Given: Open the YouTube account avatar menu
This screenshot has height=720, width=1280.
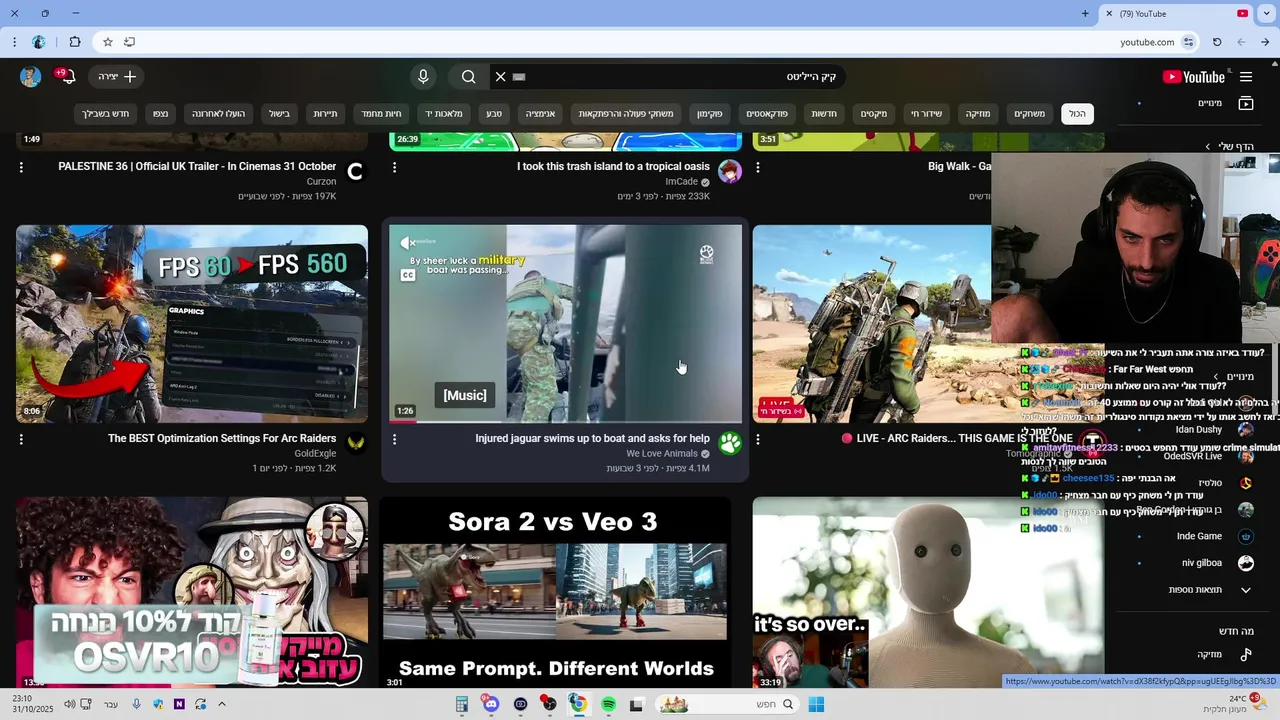Looking at the screenshot, I should [x=30, y=77].
